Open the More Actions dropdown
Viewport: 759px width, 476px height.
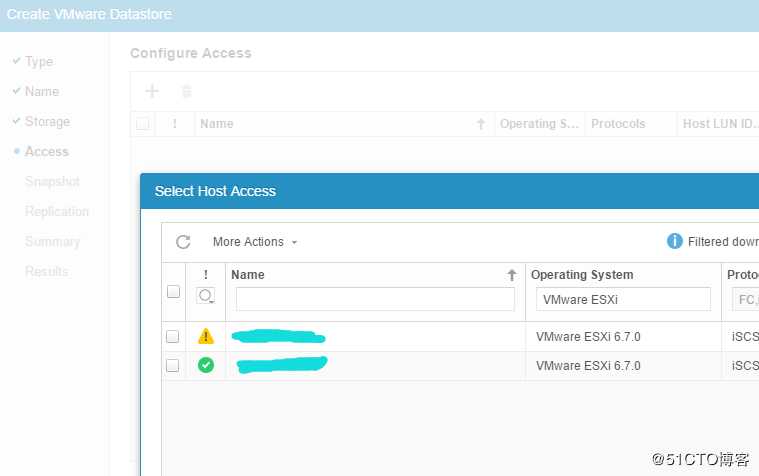click(255, 242)
